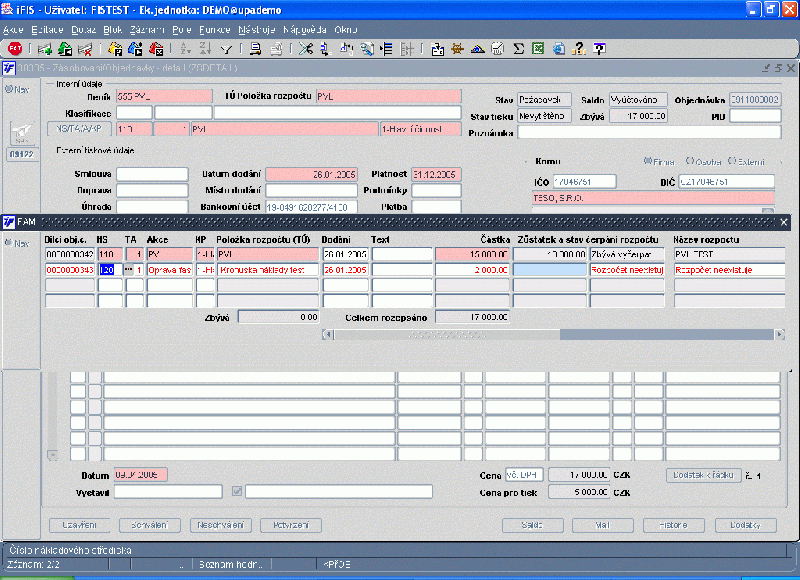Open the Záznam menu
Screen dimensions: 800x580
pos(147,30)
